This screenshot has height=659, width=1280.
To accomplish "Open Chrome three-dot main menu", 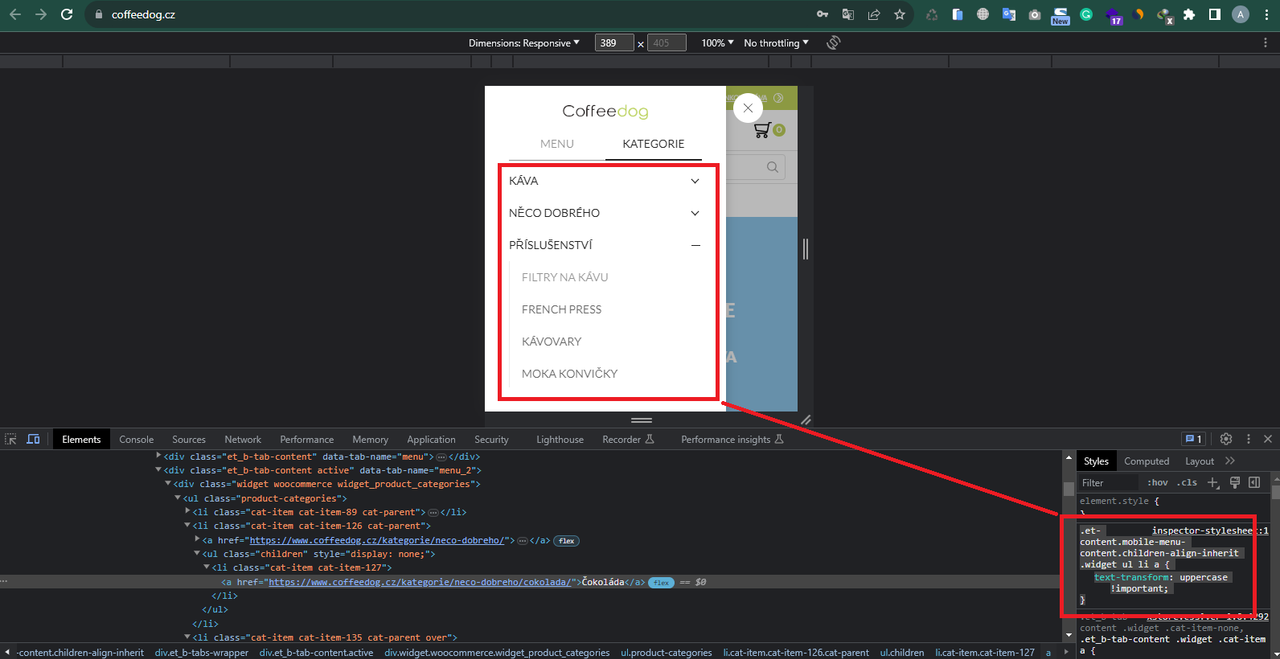I will (1266, 15).
